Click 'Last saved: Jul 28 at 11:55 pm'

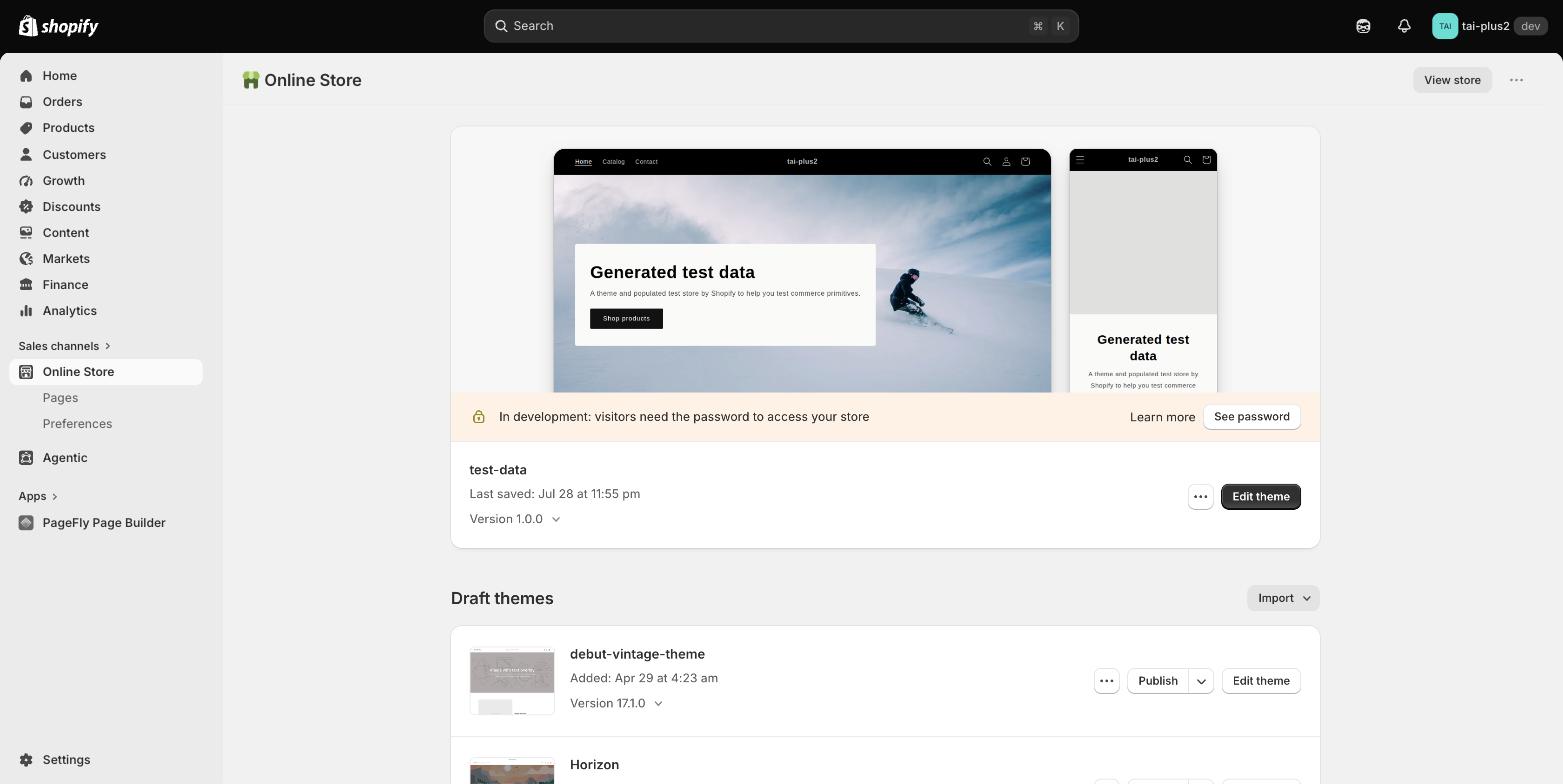(555, 494)
